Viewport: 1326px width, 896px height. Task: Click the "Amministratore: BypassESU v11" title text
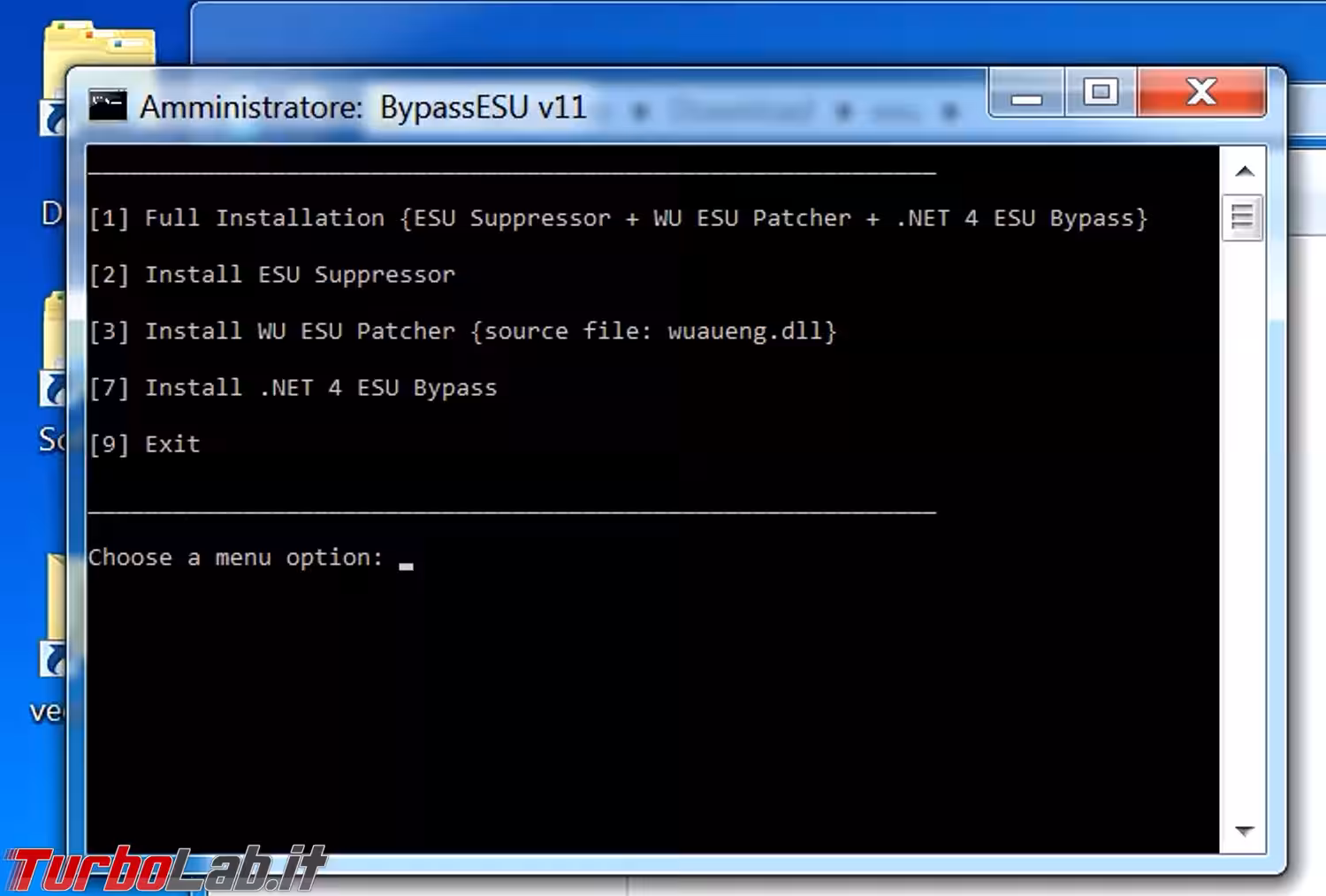[362, 108]
